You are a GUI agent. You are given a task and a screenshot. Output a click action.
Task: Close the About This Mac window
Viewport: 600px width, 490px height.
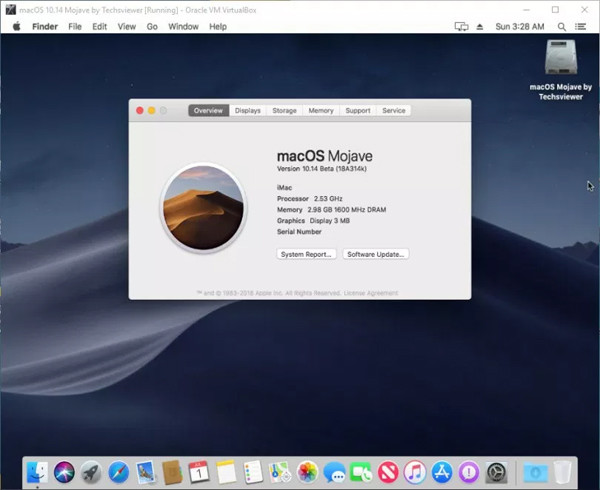pyautogui.click(x=140, y=111)
